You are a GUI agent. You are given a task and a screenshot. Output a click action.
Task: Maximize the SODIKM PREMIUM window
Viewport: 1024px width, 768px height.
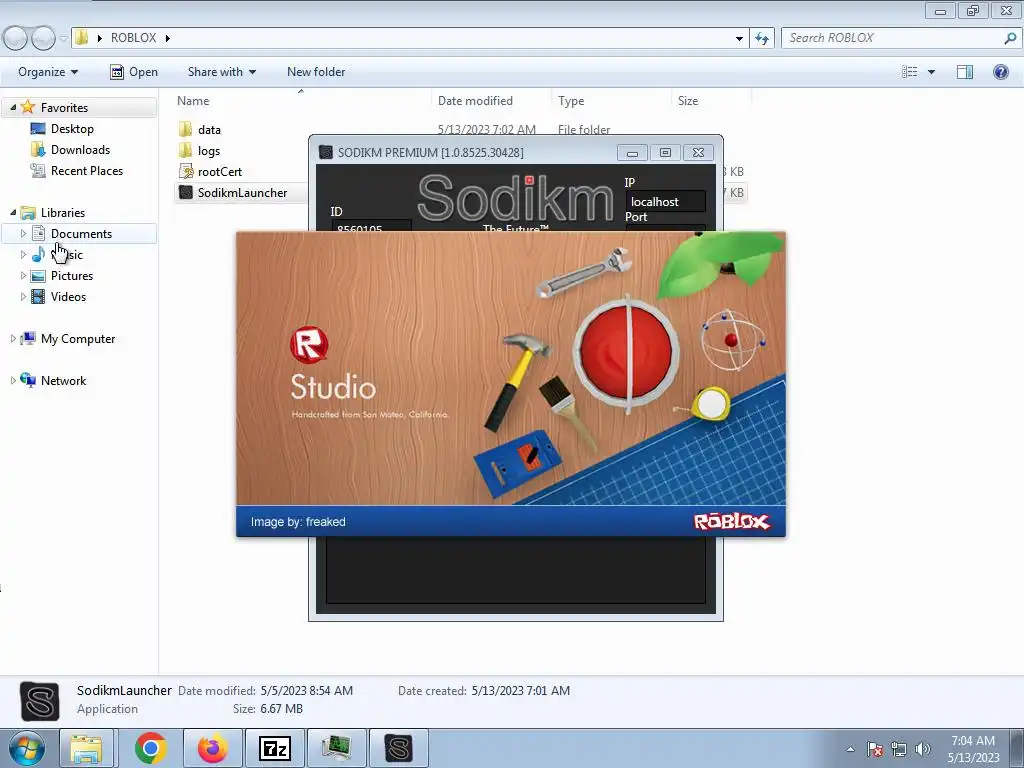[x=665, y=153]
